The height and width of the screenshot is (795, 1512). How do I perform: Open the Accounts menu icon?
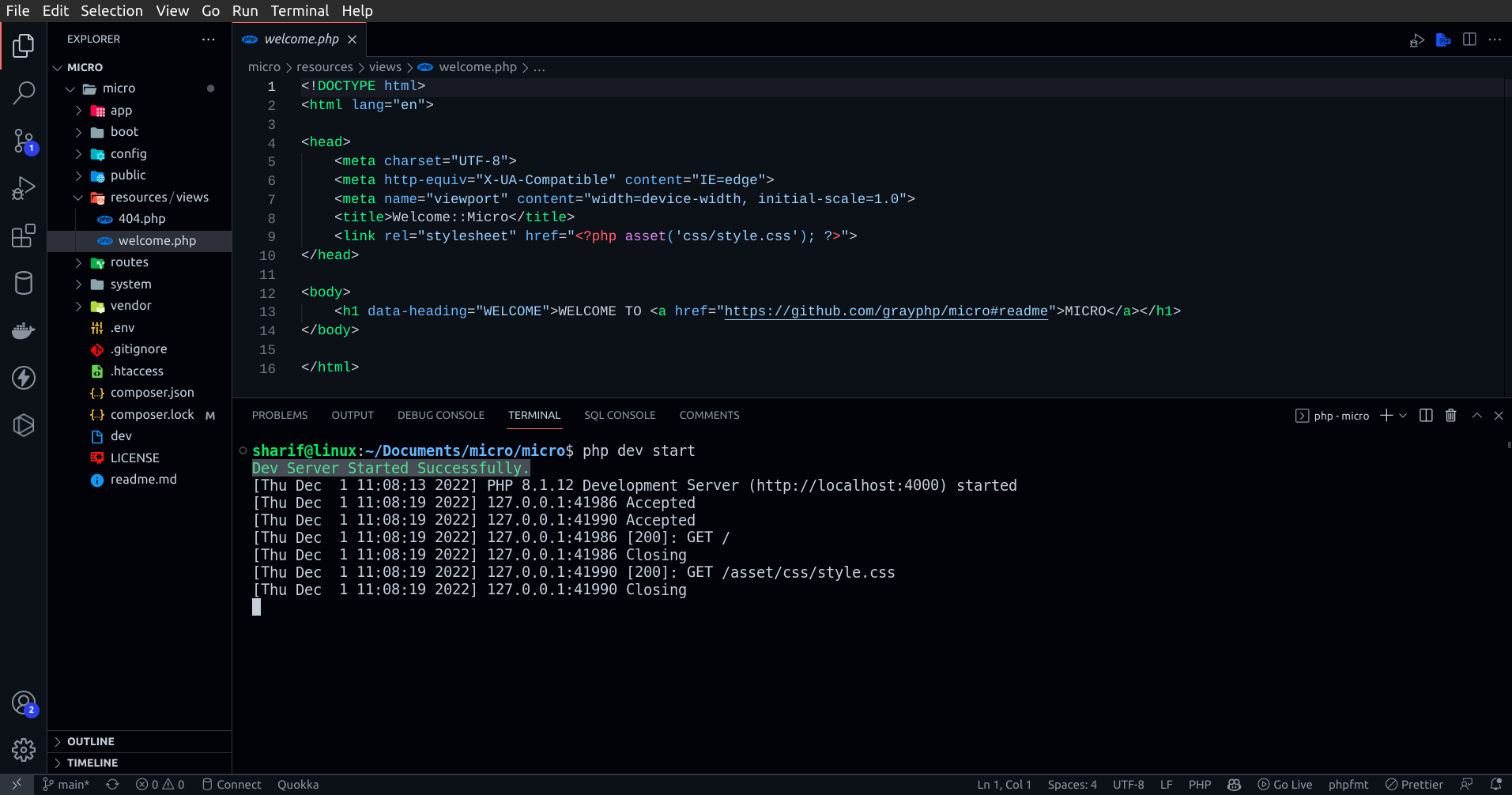[x=24, y=703]
